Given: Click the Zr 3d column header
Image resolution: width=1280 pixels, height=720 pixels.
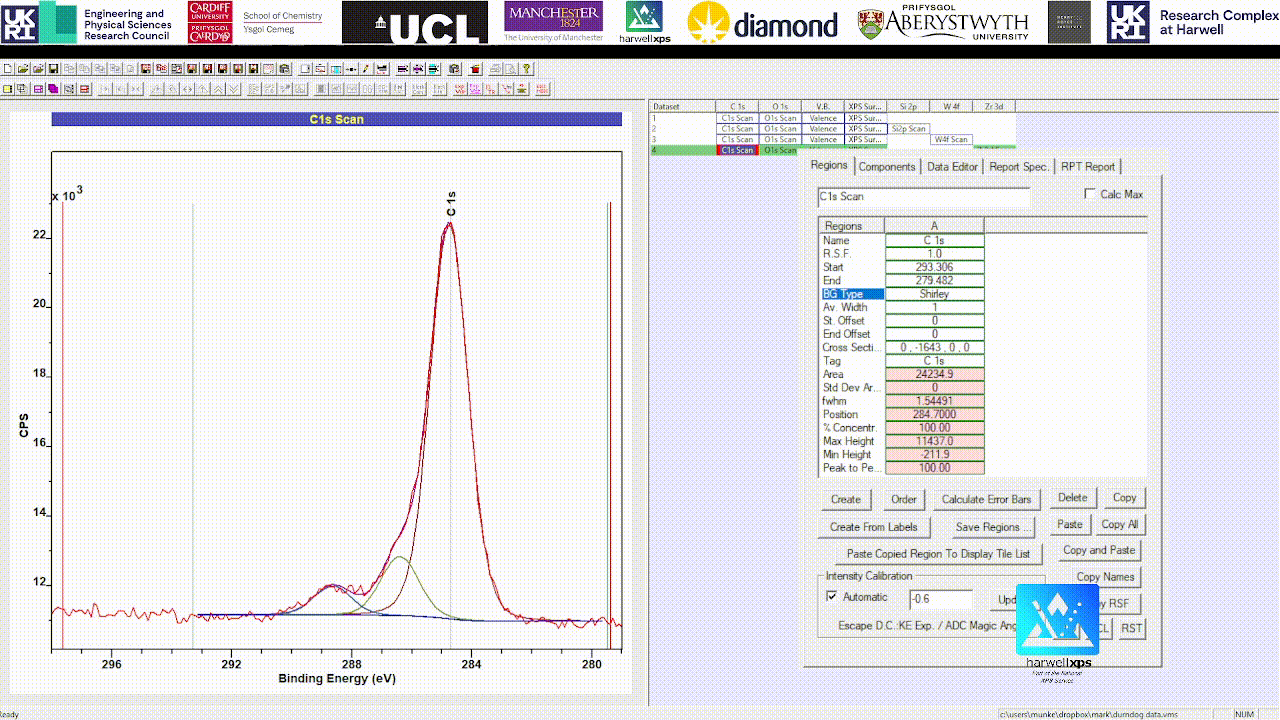Looking at the screenshot, I should [x=994, y=106].
